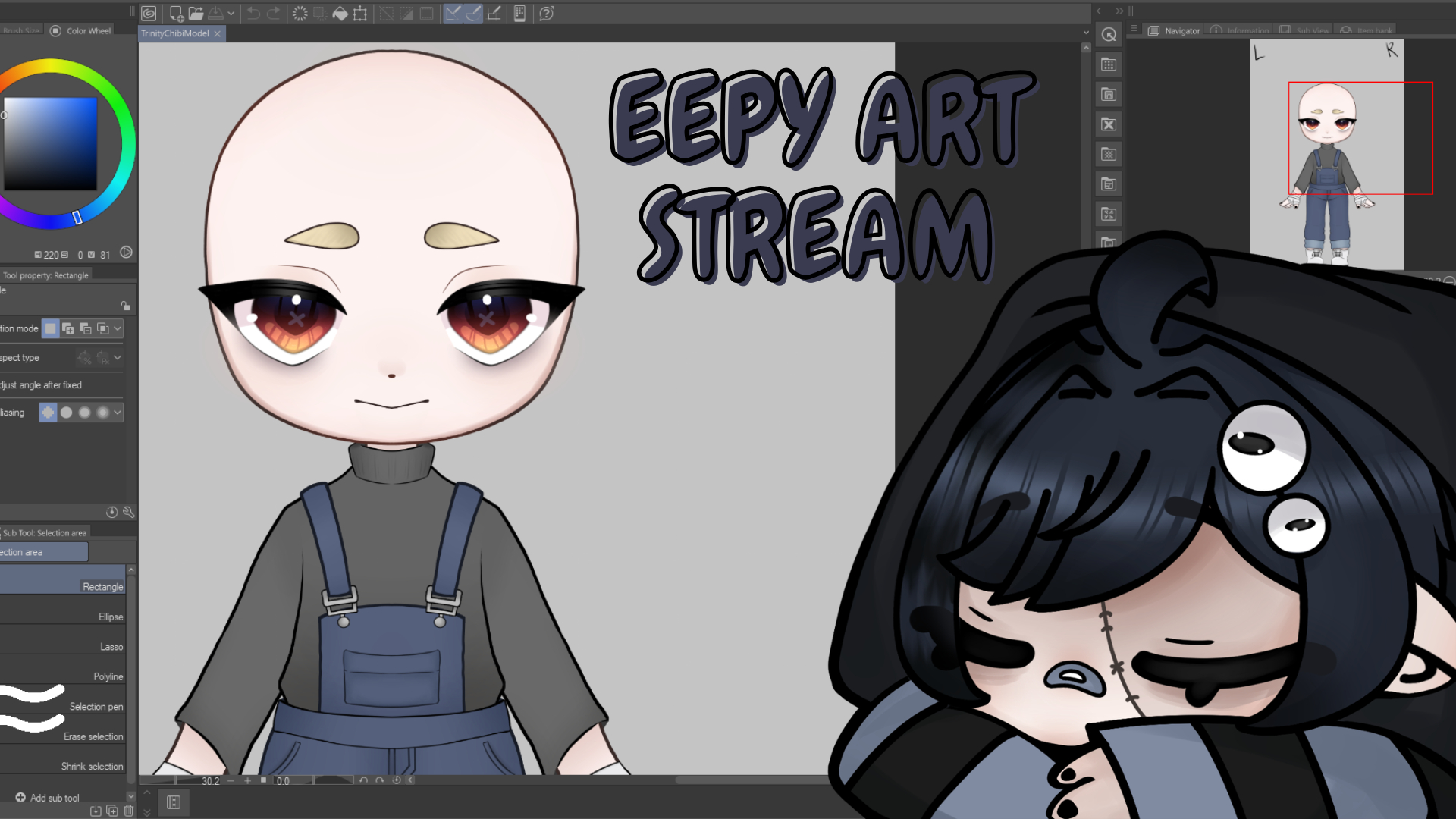
Task: Click the Add to selection mode icon
Action: pos(67,328)
